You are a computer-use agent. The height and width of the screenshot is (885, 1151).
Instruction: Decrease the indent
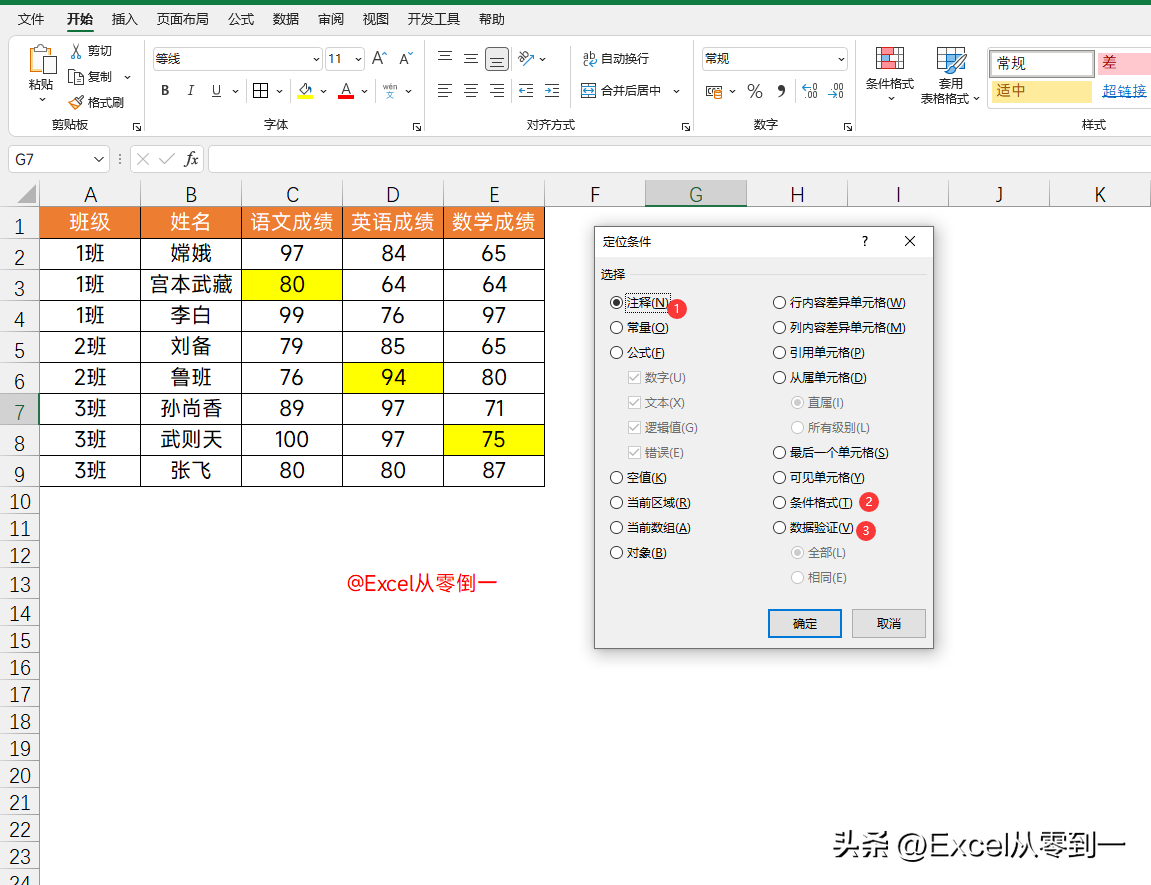click(526, 90)
